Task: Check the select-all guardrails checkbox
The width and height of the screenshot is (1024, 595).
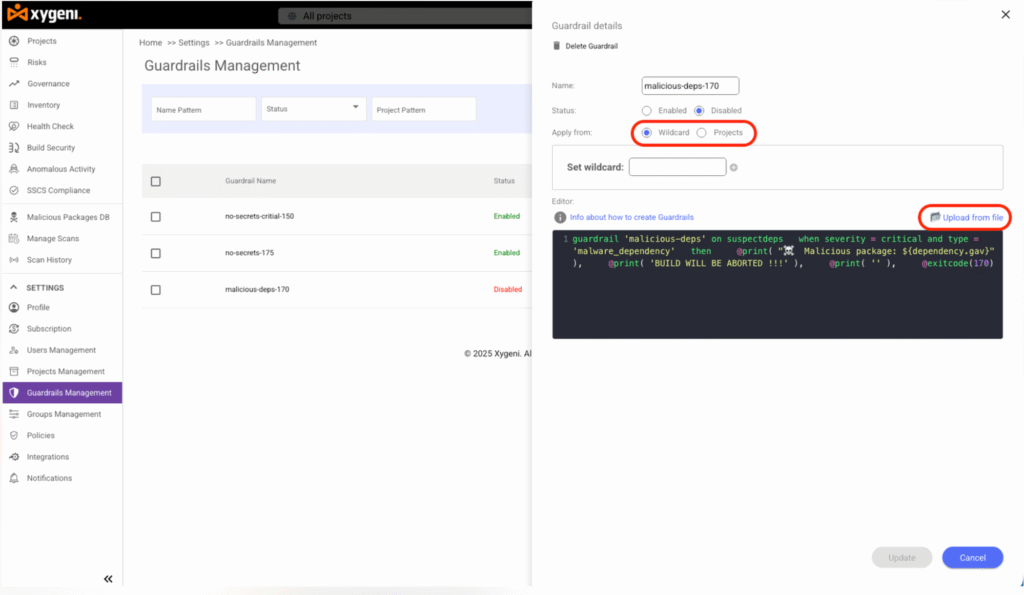Action: (155, 182)
